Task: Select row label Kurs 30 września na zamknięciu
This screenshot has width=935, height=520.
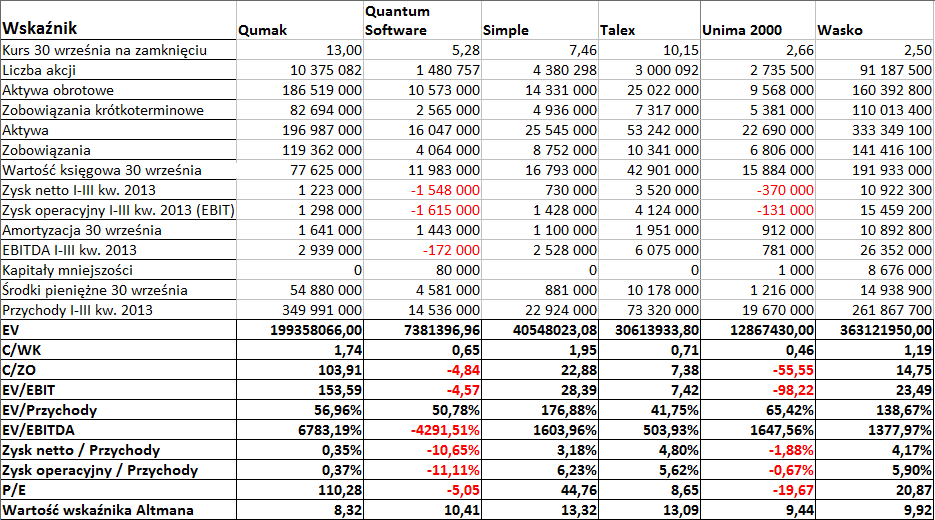Action: (x=104, y=51)
